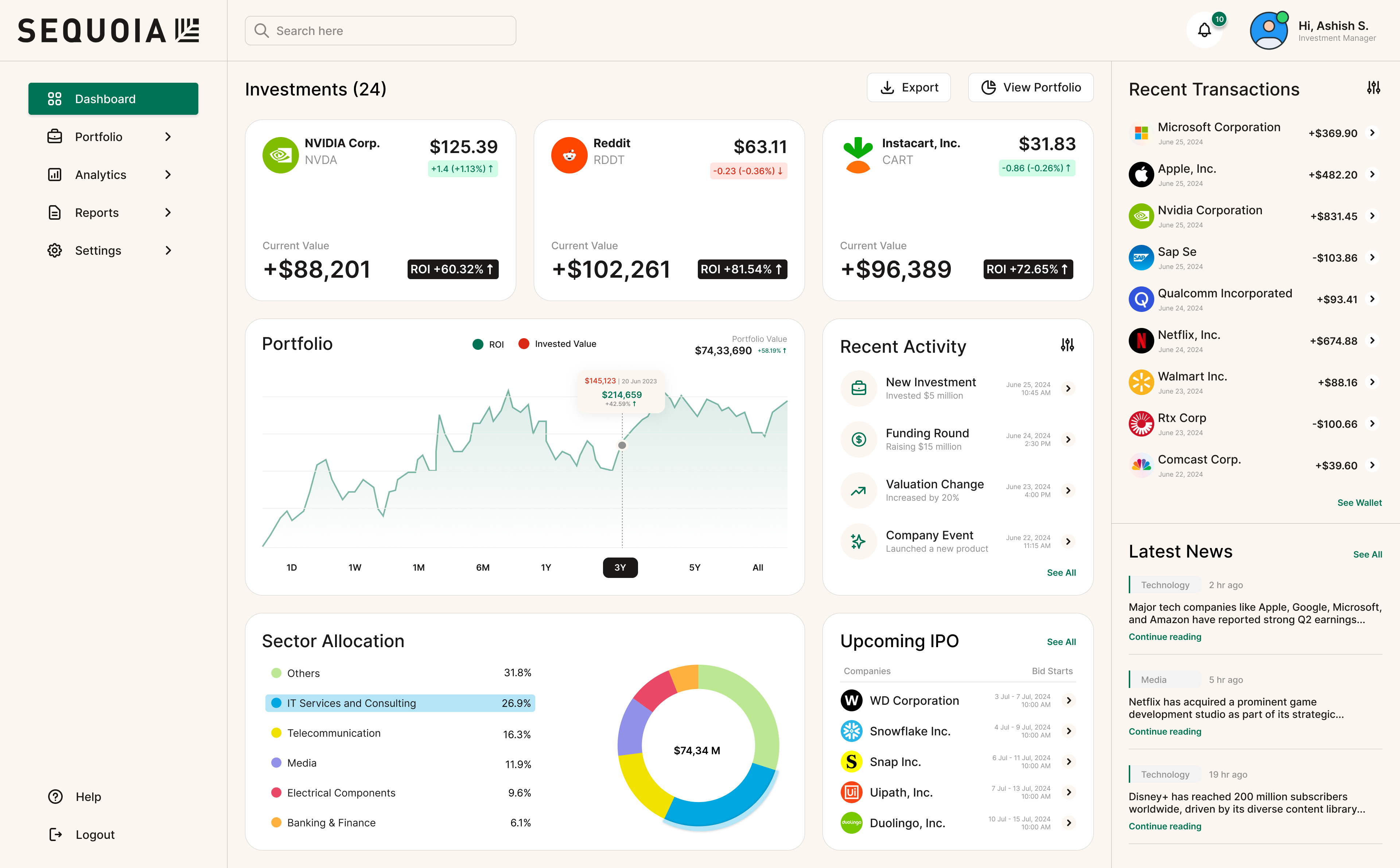Open Recent Transactions filter settings icon
This screenshot has width=1400, height=868.
click(x=1373, y=88)
